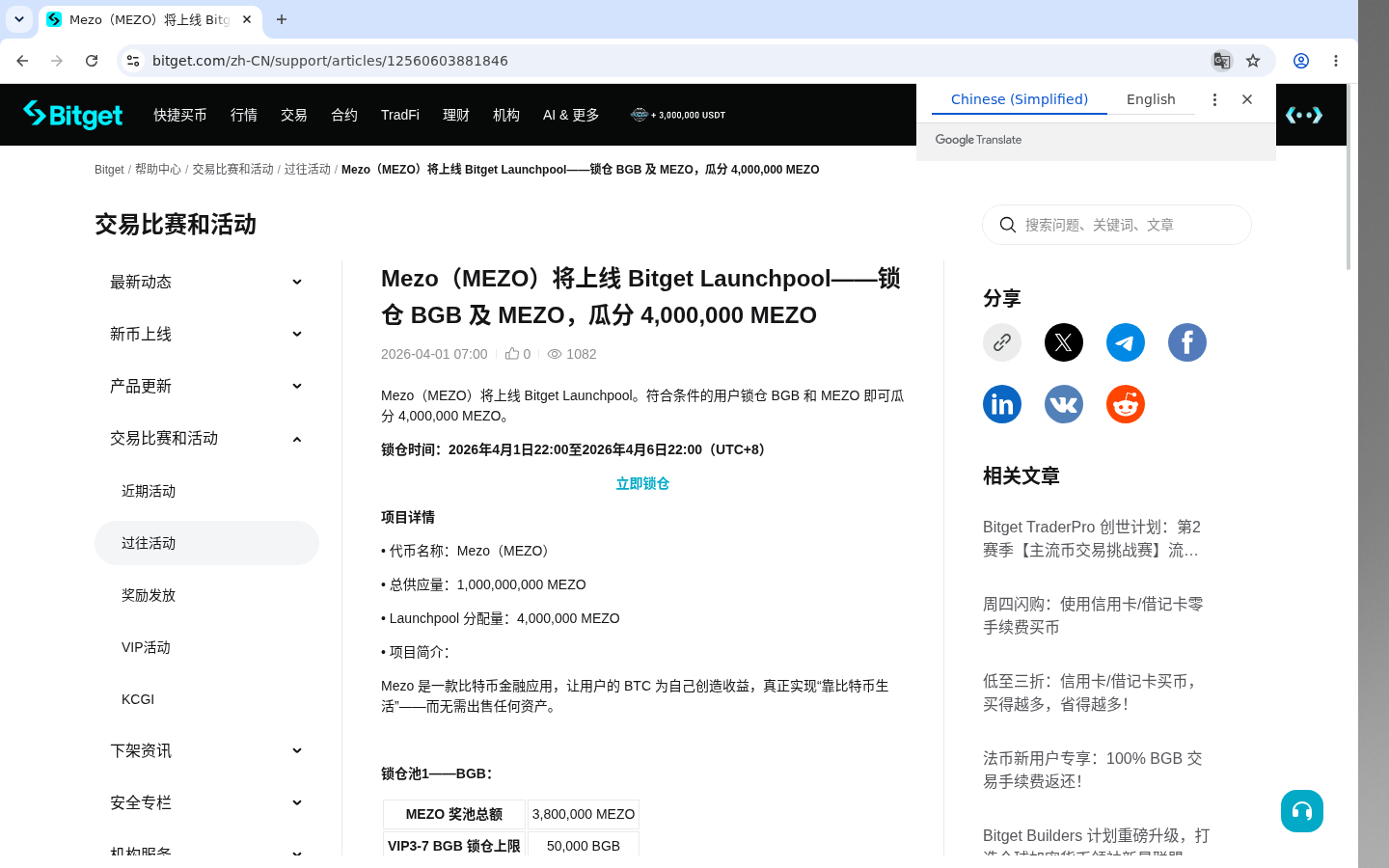Share article on X (Twitter)
The image size is (1389, 868).
1064,342
